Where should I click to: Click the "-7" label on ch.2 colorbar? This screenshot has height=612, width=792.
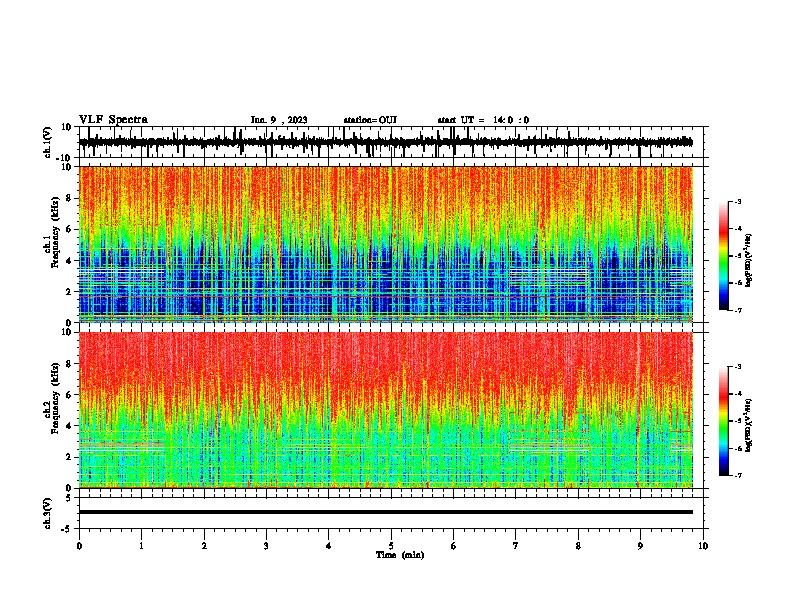tap(737, 475)
